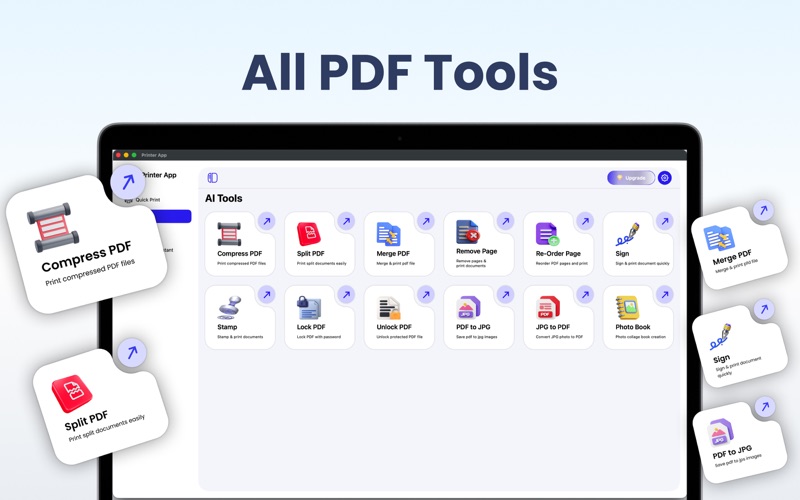Click the floating Sign card on the right
The height and width of the screenshot is (500, 800).
tap(740, 347)
